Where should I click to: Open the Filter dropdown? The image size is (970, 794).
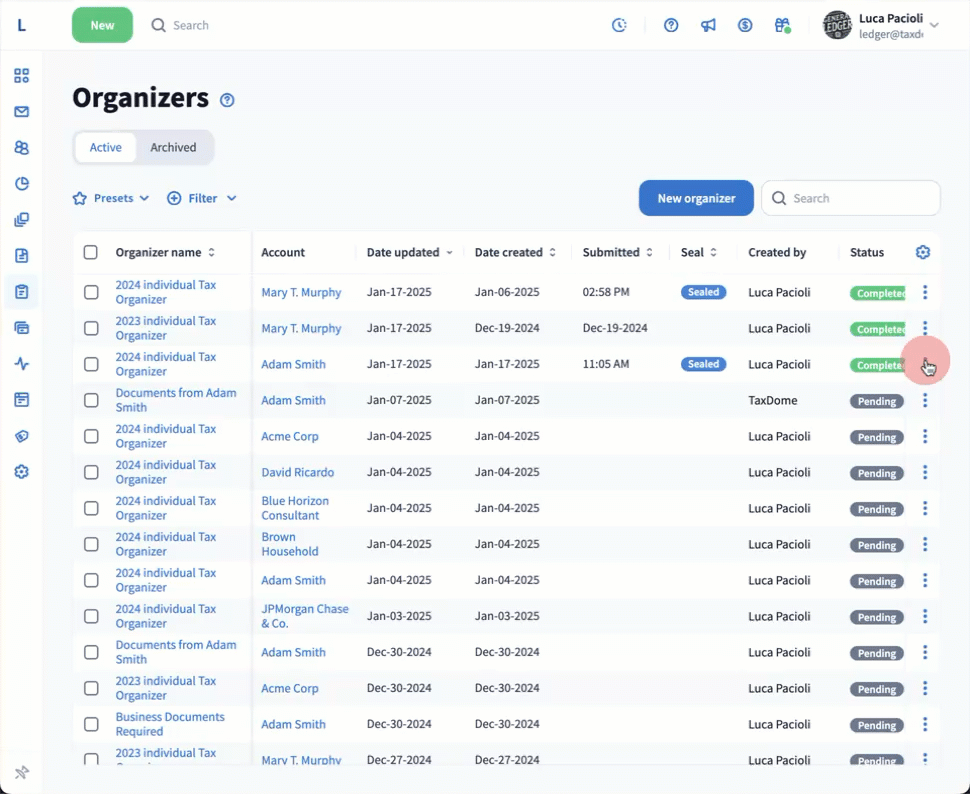[x=202, y=198]
